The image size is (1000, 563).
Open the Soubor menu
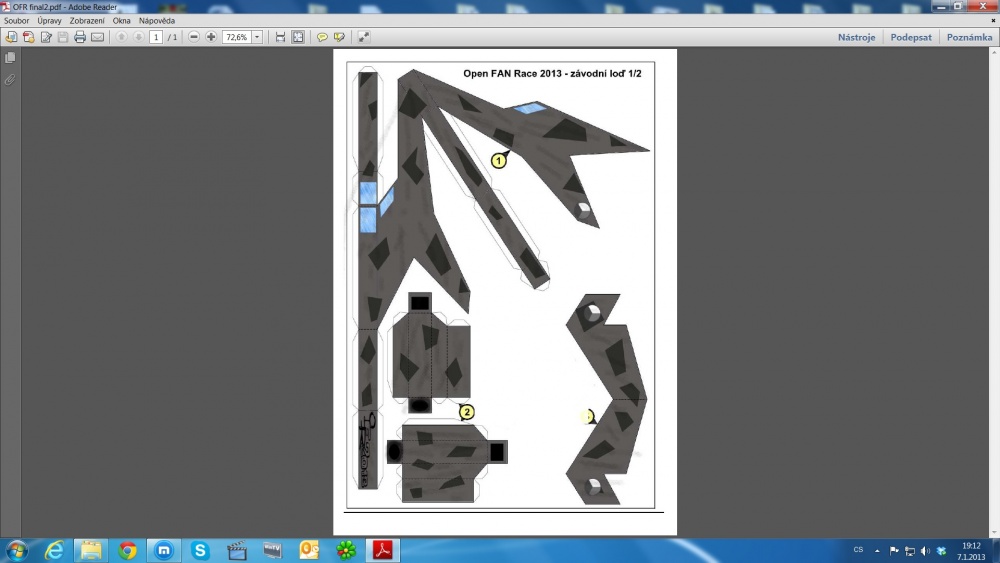17,20
